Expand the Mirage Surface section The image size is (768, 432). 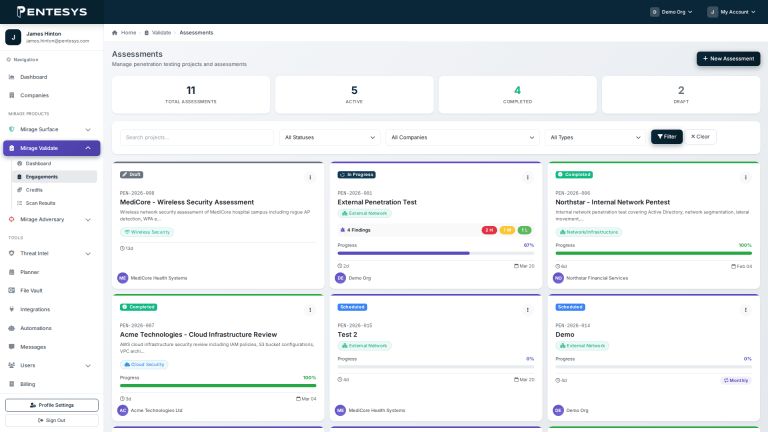[88, 130]
